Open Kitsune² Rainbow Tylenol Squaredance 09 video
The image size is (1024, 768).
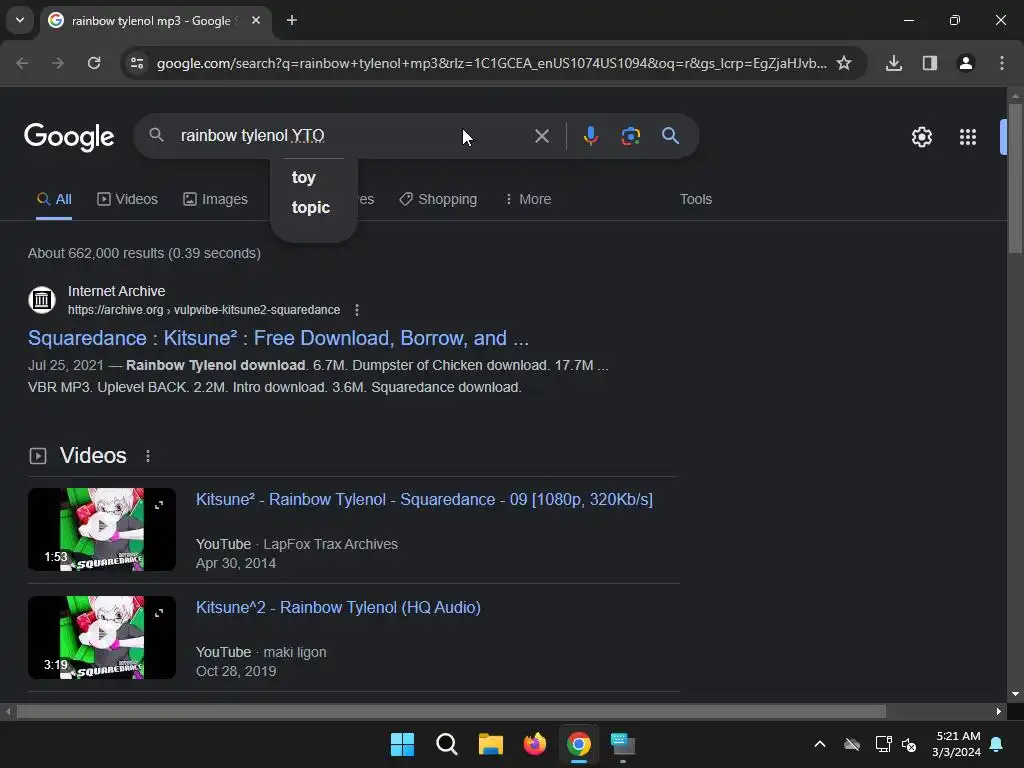coord(424,500)
